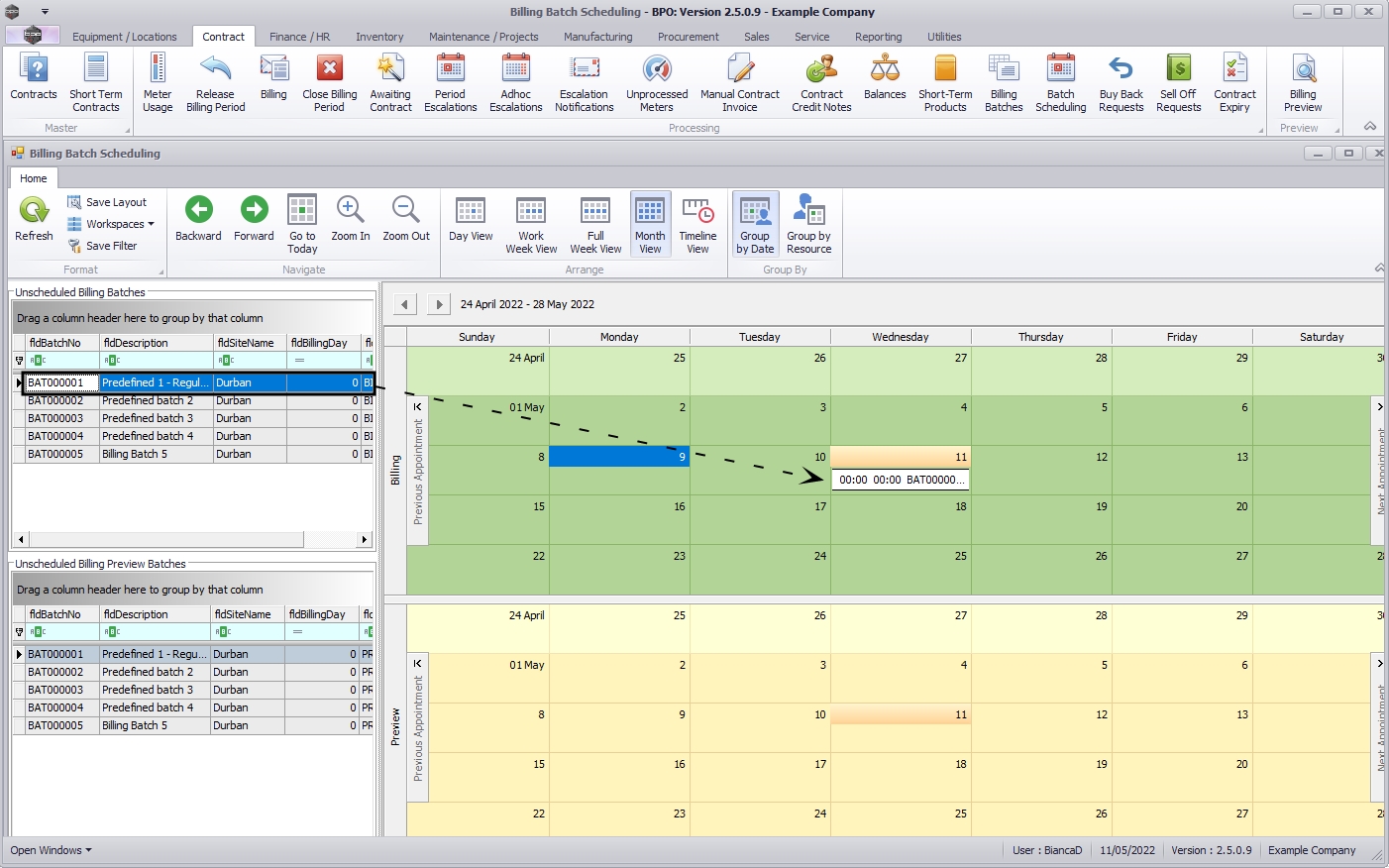This screenshot has width=1389, height=868.
Task: Switch to the Inventory ribbon tab
Action: pos(379,37)
